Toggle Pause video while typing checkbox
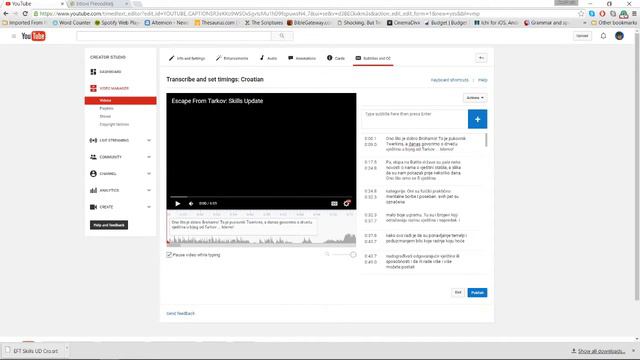Image resolution: width=640 pixels, height=360 pixels. (169, 255)
